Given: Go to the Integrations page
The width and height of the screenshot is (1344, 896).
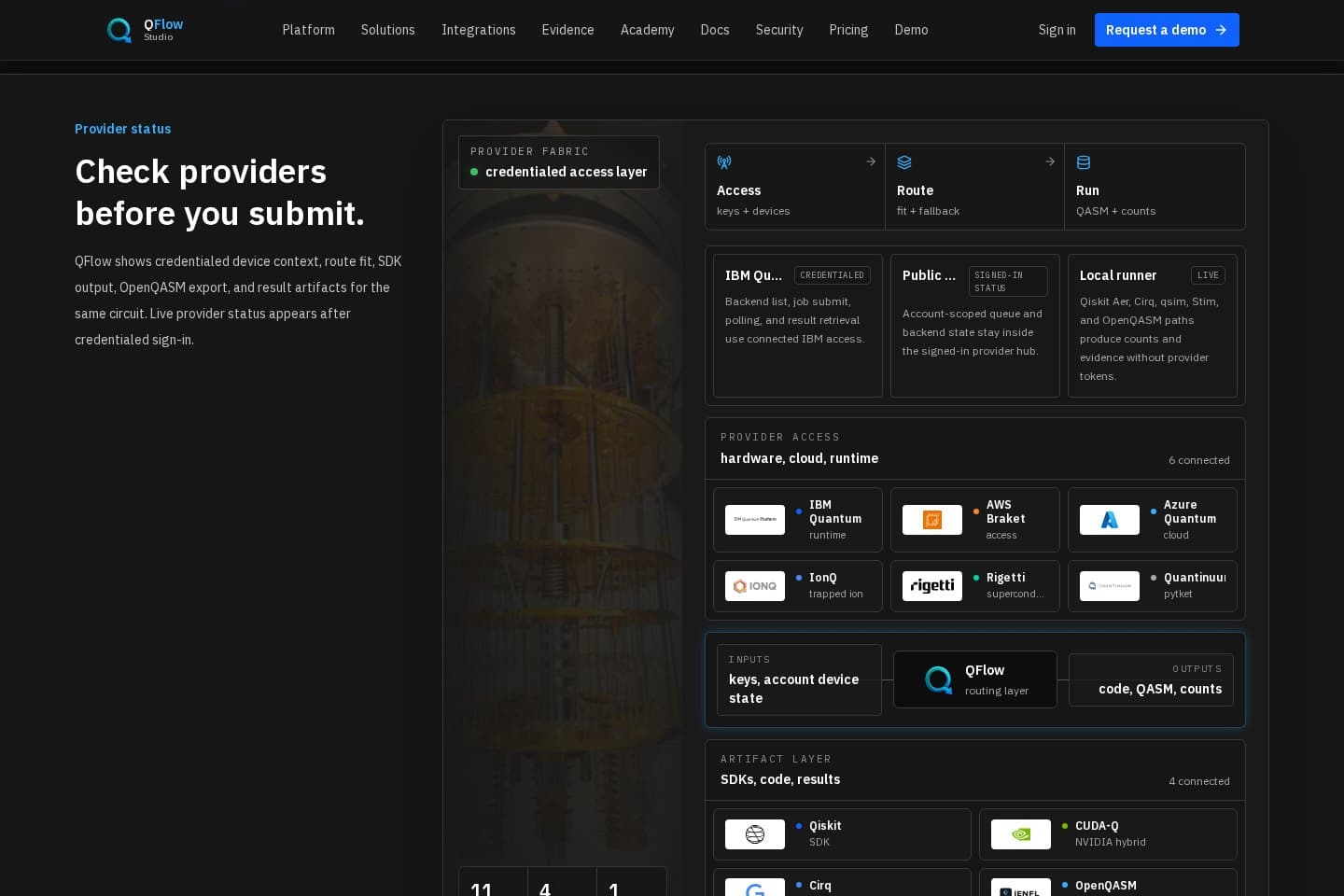Looking at the screenshot, I should [479, 30].
